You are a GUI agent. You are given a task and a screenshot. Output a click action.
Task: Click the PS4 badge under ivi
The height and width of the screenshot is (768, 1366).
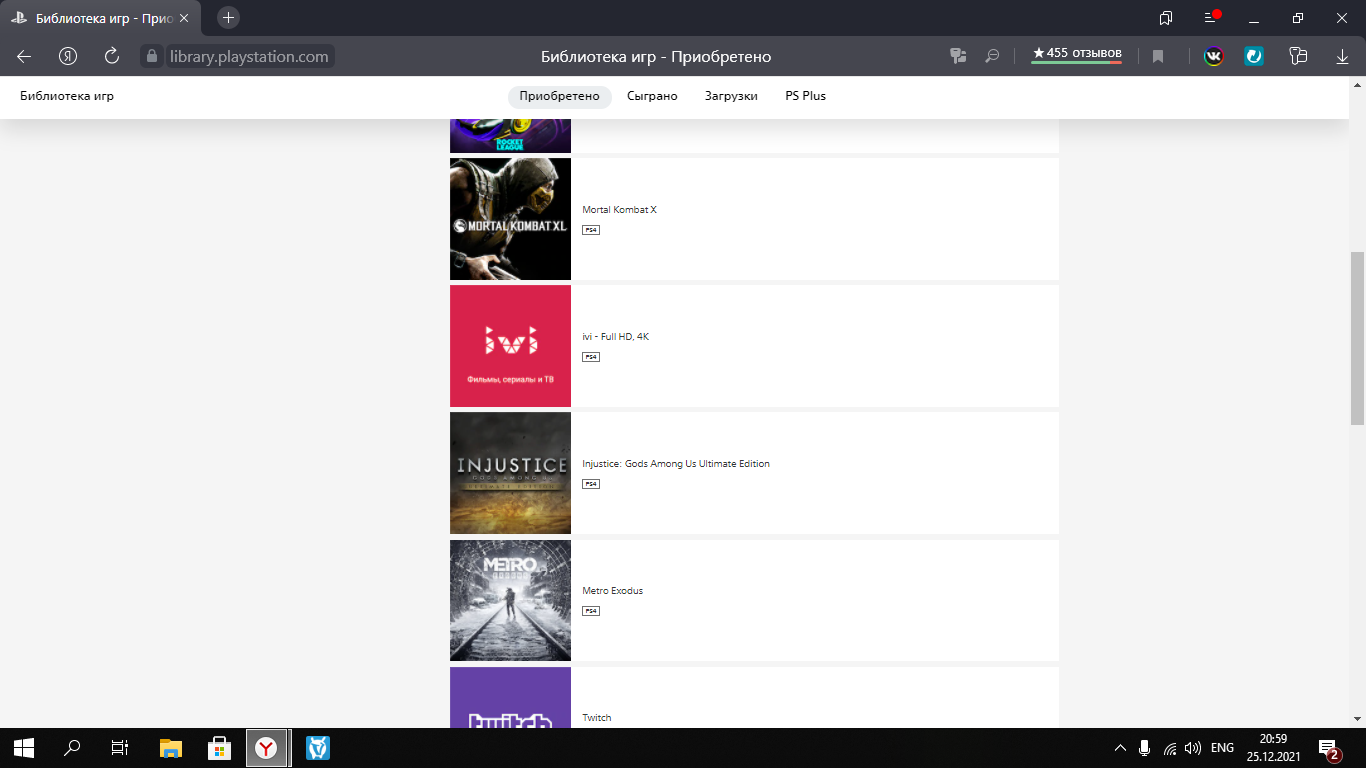[x=591, y=357]
